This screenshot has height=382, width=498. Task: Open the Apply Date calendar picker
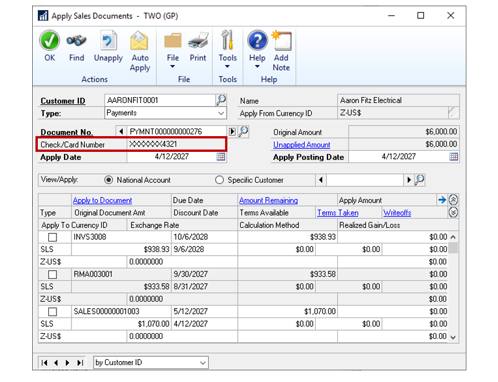click(x=221, y=157)
